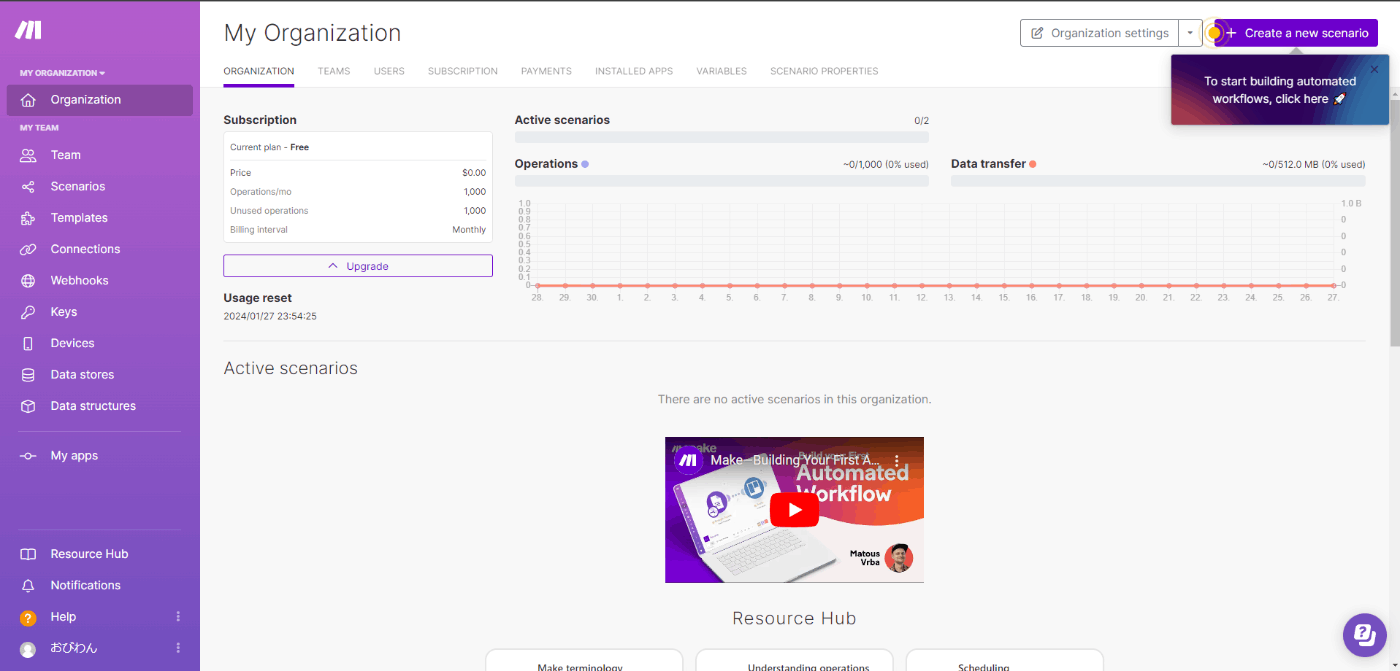1400x671 pixels.
Task: Click the Connections link icon
Action: point(28,249)
